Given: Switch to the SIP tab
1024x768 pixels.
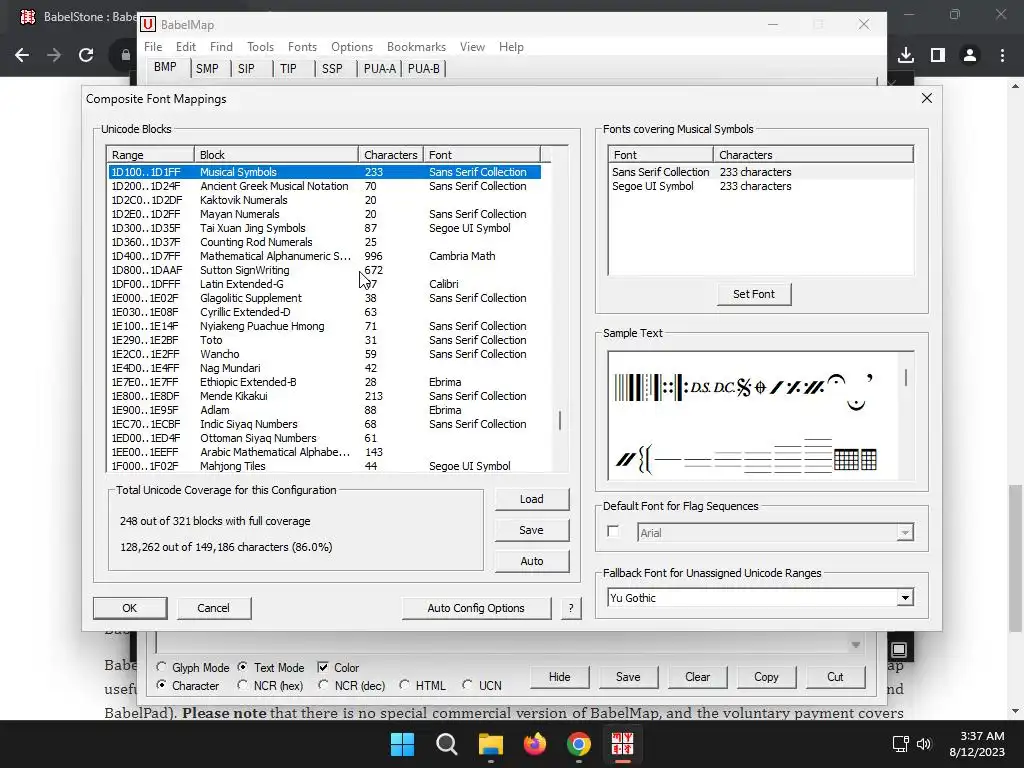Looking at the screenshot, I should [246, 69].
